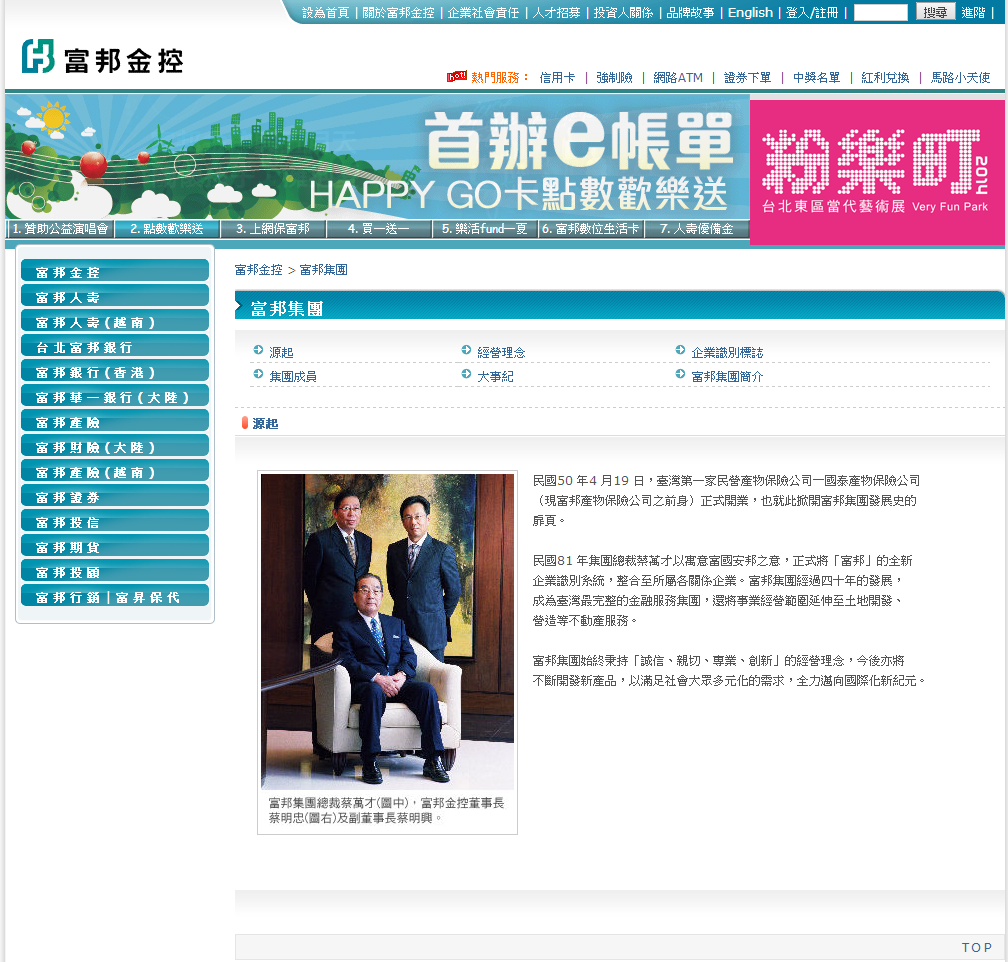1008x962 pixels.
Task: Open 富邦銀行(香港) in the sidebar
Action: pos(115,372)
